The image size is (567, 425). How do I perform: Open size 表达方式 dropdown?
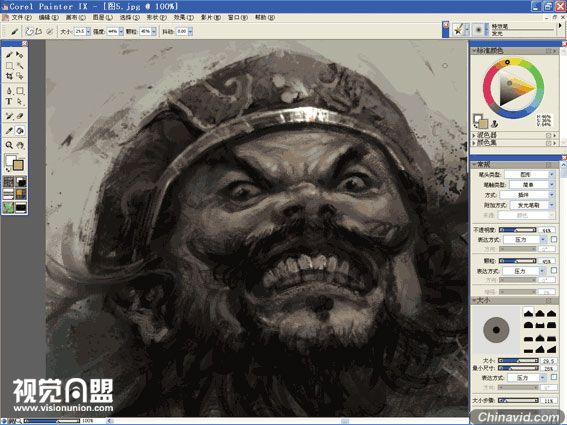pyautogui.click(x=526, y=378)
